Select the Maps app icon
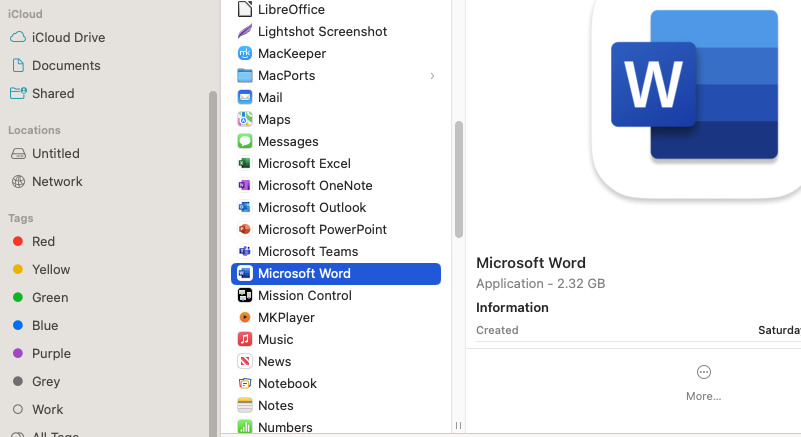The image size is (801, 437). (245, 119)
